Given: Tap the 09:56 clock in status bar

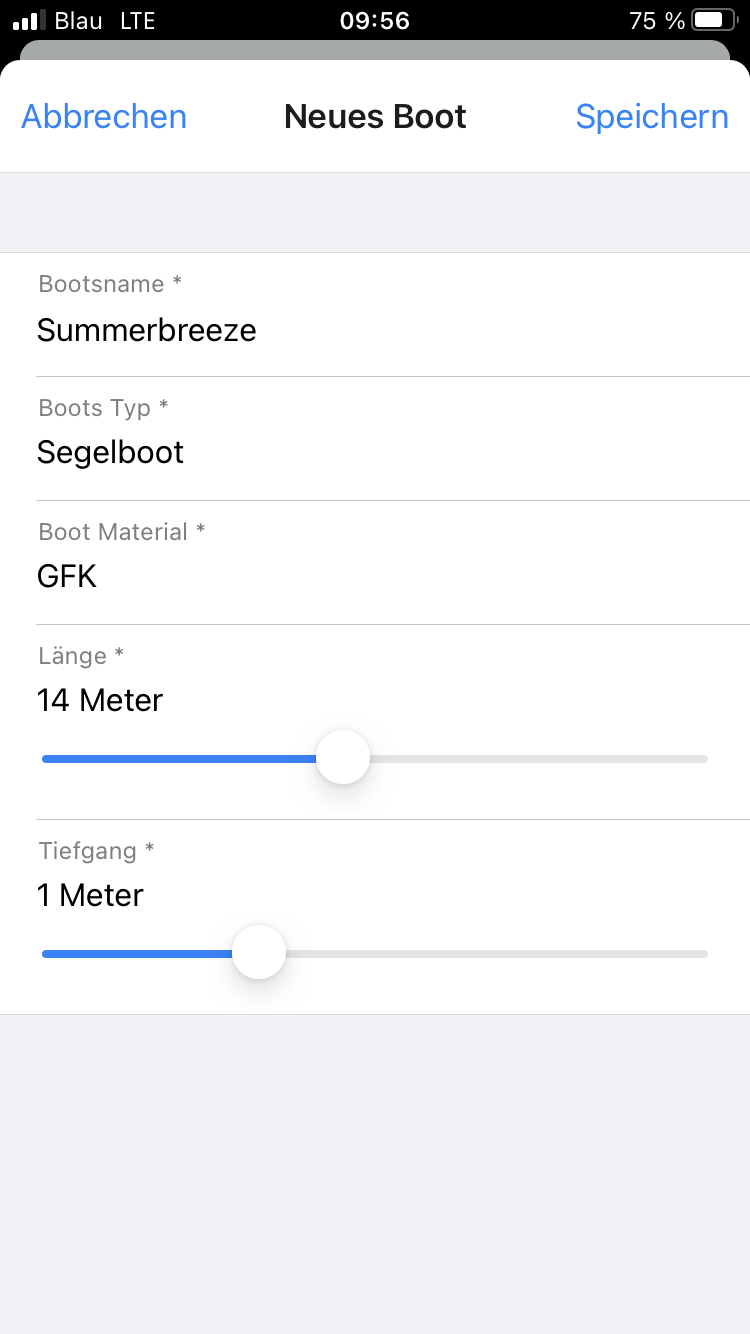Looking at the screenshot, I should click(375, 20).
